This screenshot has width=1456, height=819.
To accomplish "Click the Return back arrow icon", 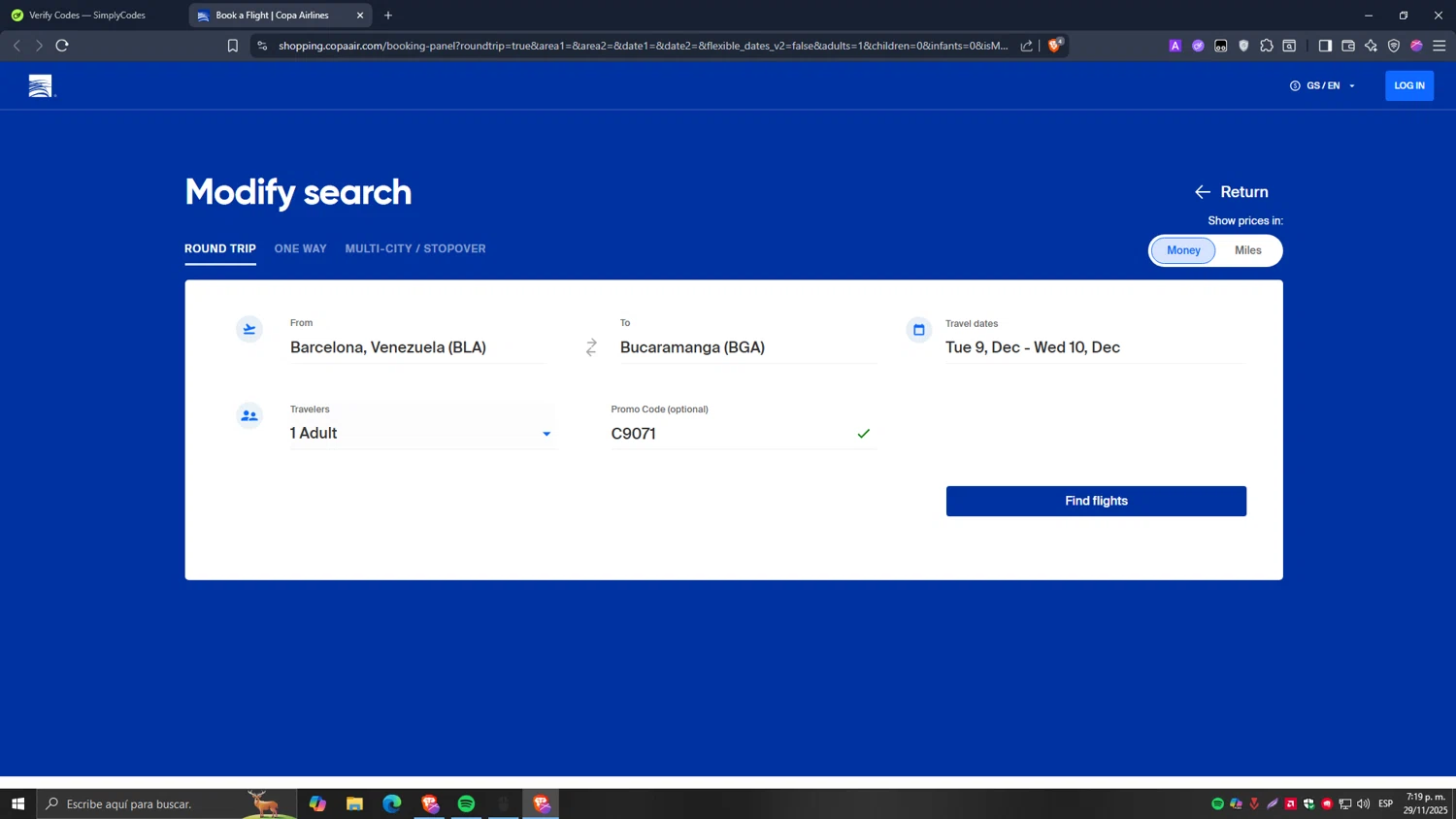I will 1203,192.
